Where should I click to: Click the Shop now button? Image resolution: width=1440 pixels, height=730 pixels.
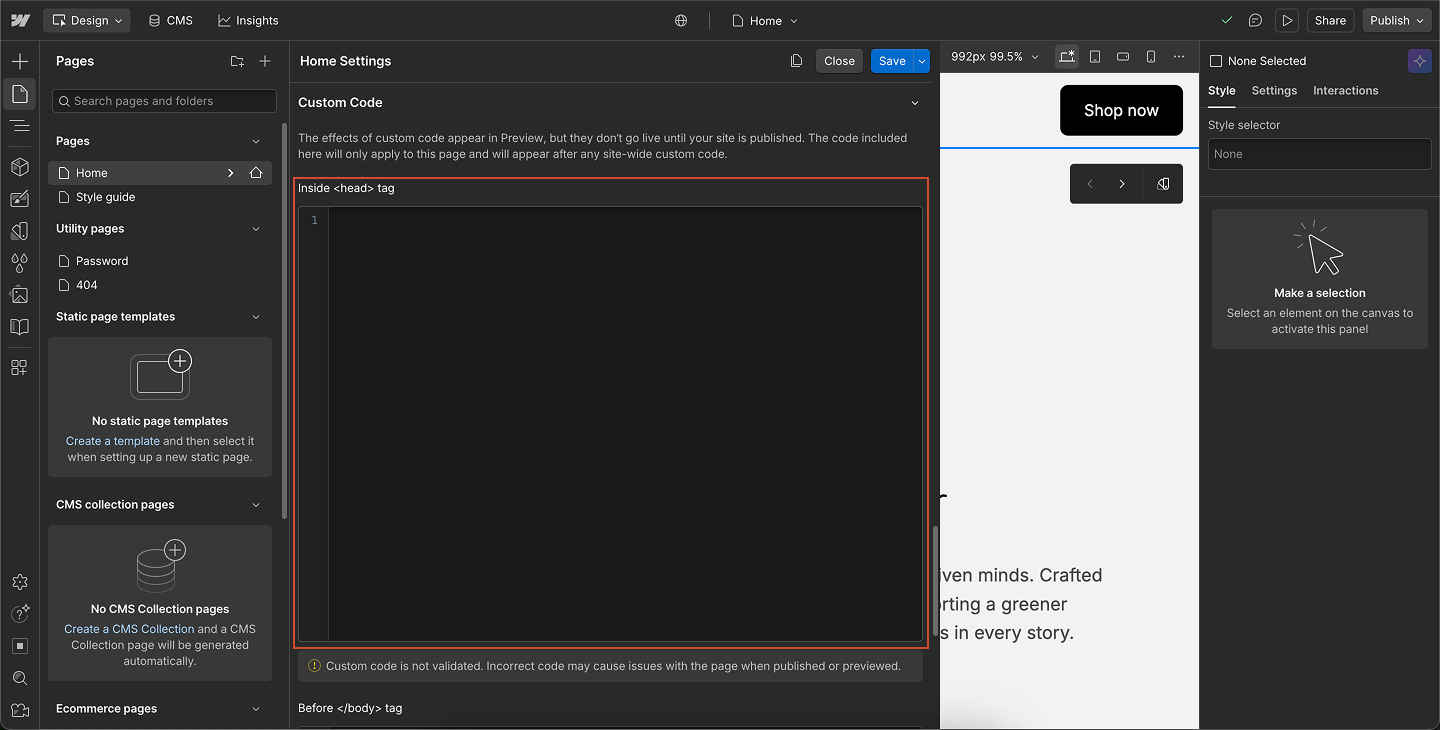pyautogui.click(x=1121, y=110)
